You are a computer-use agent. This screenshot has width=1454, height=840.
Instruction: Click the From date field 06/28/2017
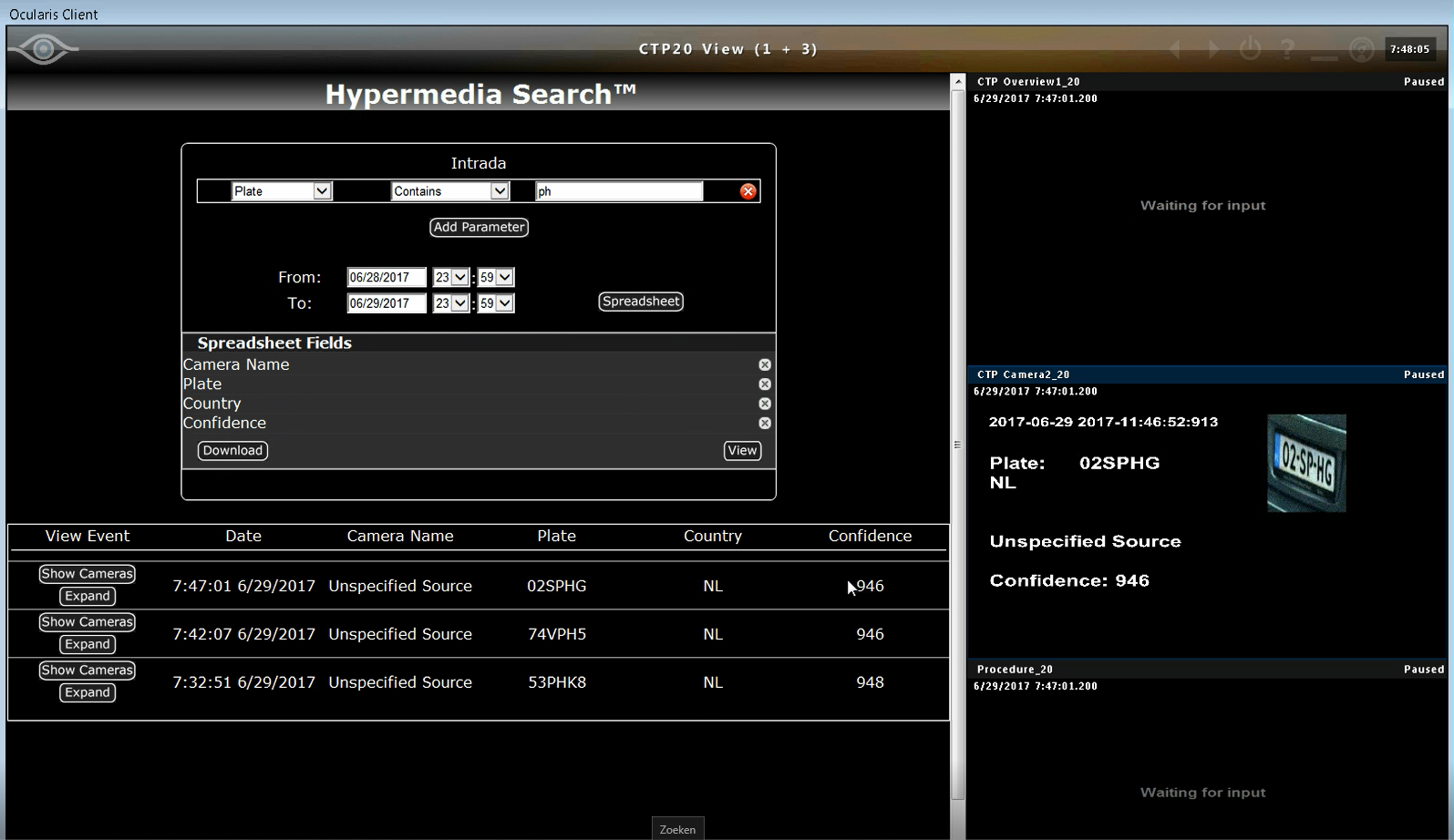(387, 277)
